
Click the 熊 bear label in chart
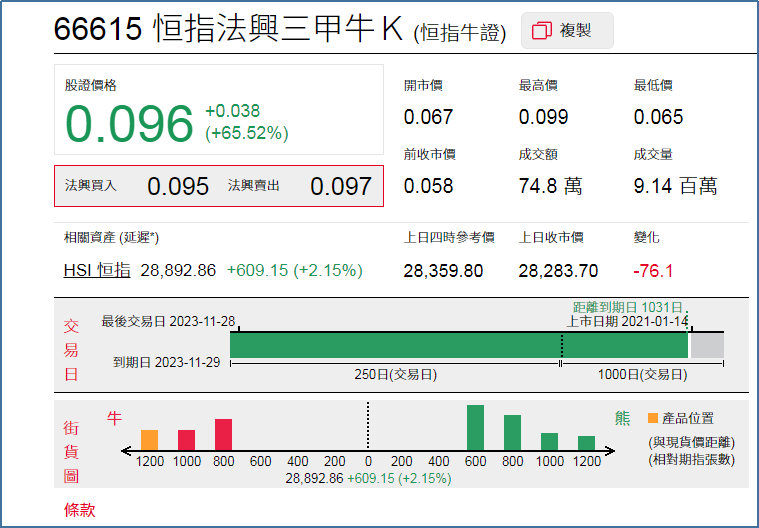pyautogui.click(x=622, y=418)
